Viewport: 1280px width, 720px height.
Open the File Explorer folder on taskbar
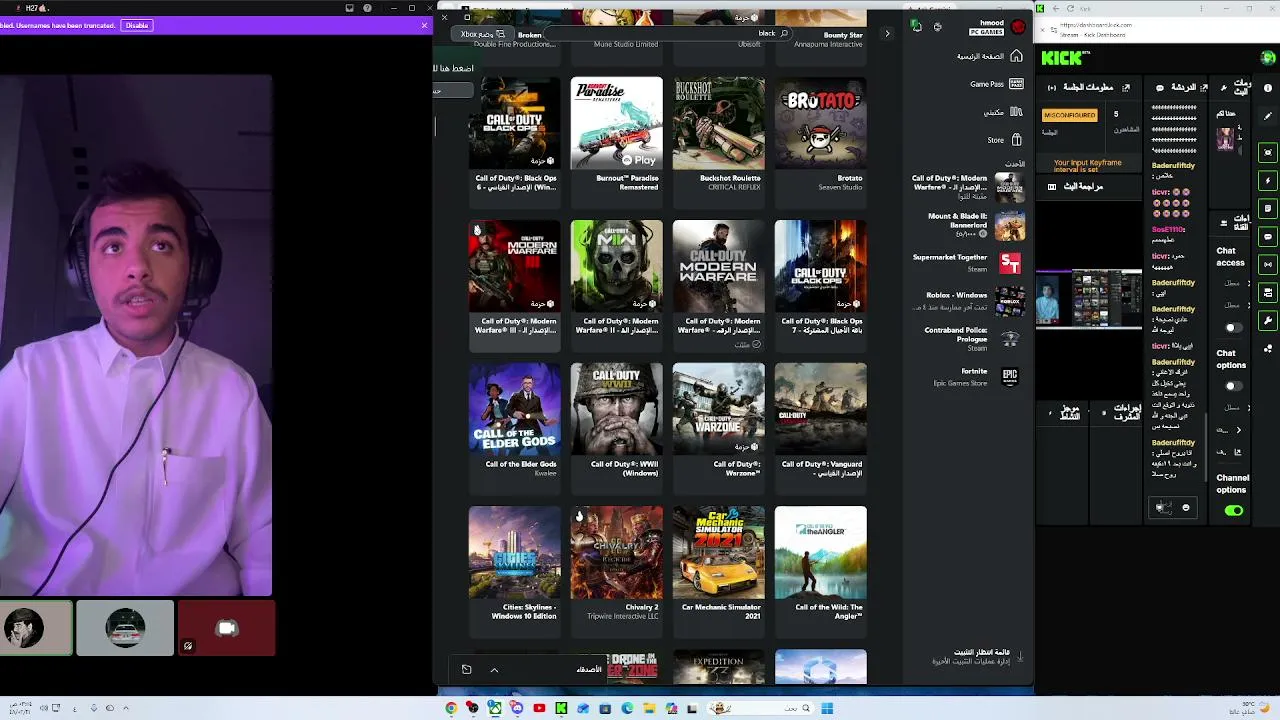(x=649, y=709)
